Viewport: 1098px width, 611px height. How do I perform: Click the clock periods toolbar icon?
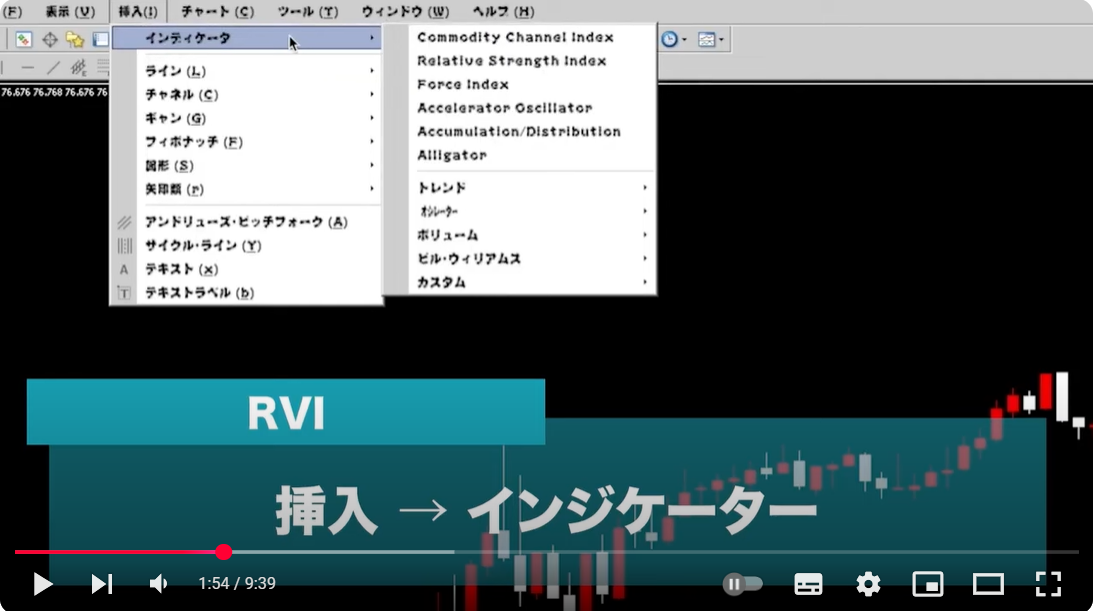669,39
